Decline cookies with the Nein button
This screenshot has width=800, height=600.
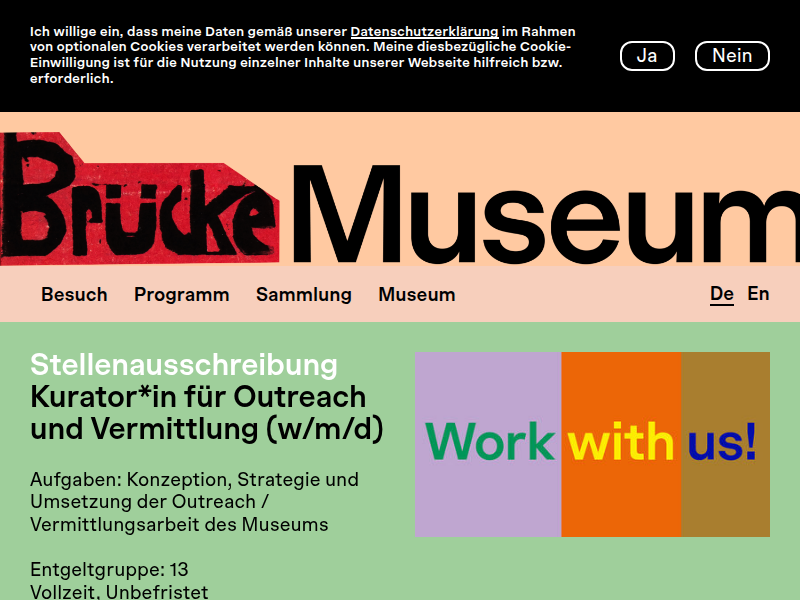pos(732,56)
